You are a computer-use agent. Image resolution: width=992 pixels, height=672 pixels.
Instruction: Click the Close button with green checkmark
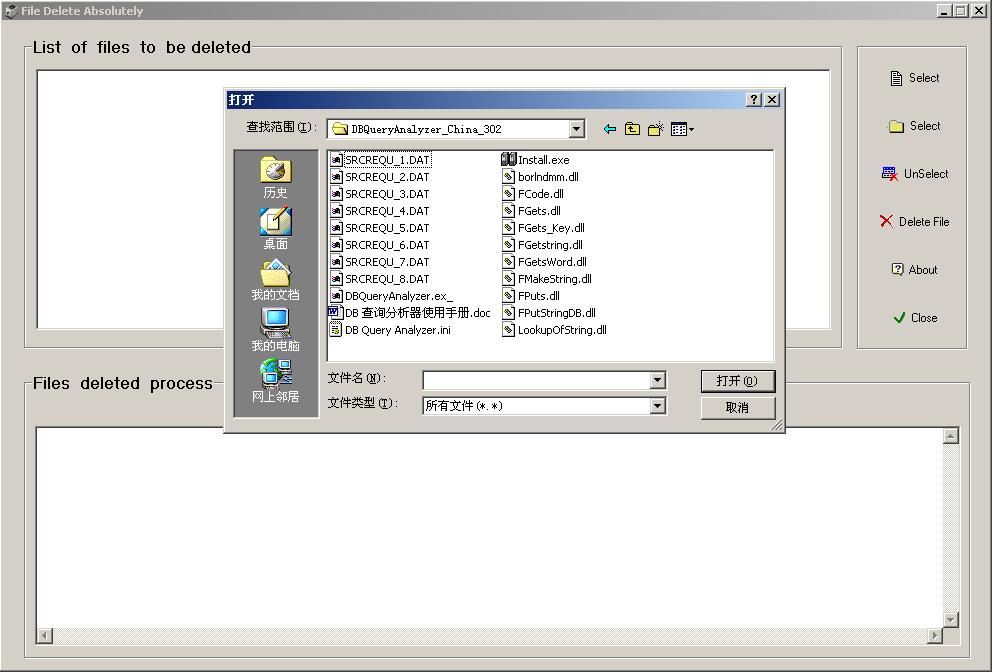tap(914, 318)
